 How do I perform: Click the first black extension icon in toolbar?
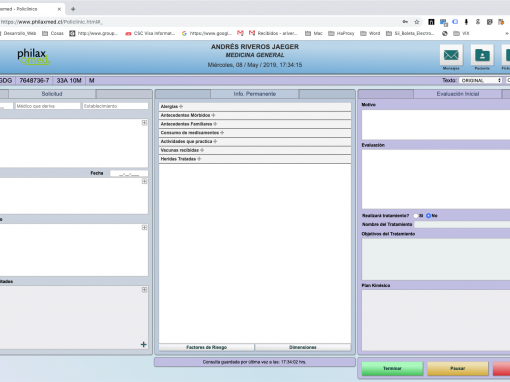[431, 22]
